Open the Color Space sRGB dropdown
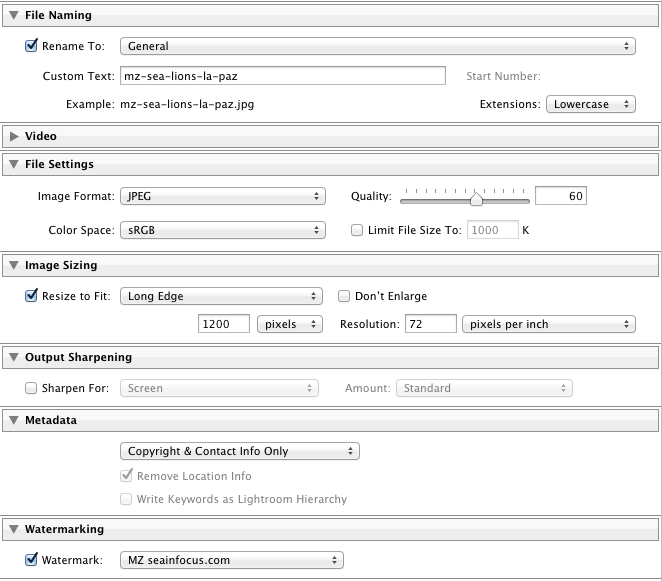 222,230
